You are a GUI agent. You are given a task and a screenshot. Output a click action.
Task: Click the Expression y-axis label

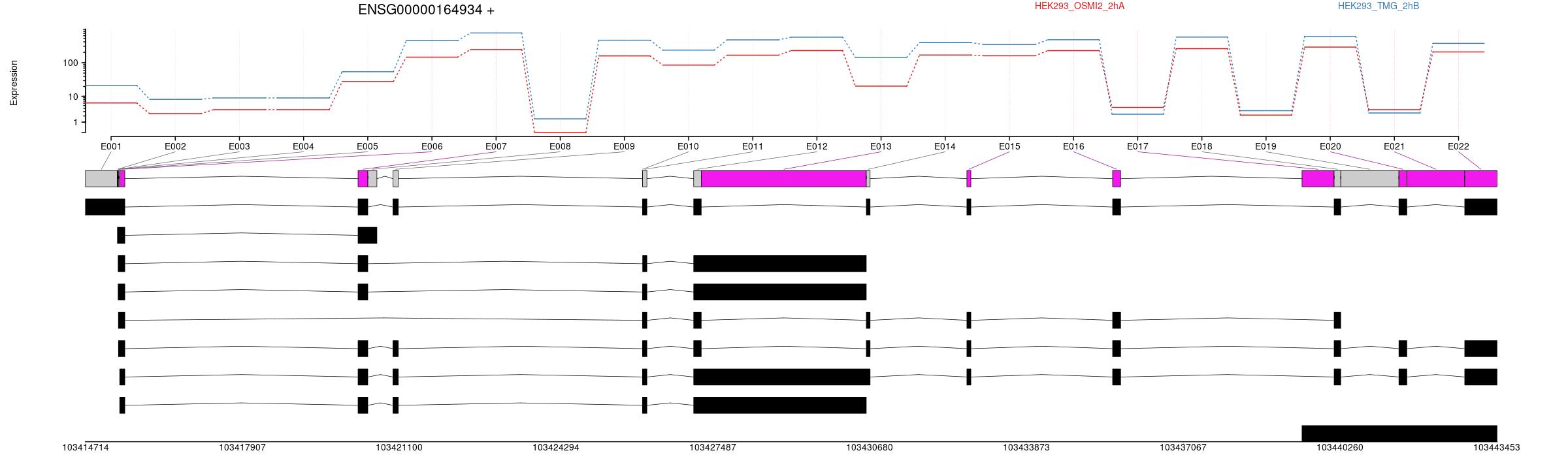[x=14, y=83]
